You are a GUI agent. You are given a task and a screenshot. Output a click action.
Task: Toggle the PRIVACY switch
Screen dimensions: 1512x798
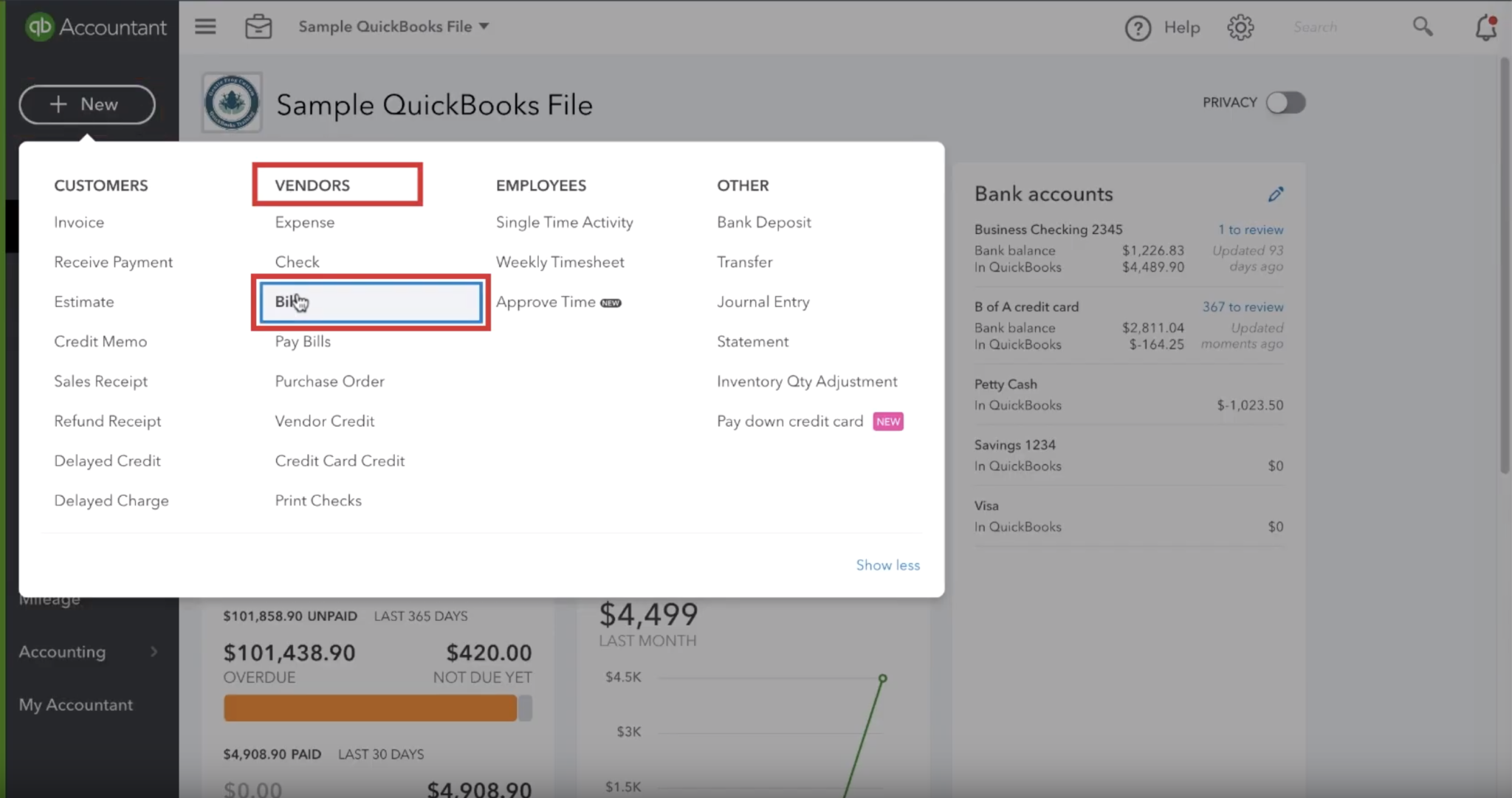(1285, 103)
